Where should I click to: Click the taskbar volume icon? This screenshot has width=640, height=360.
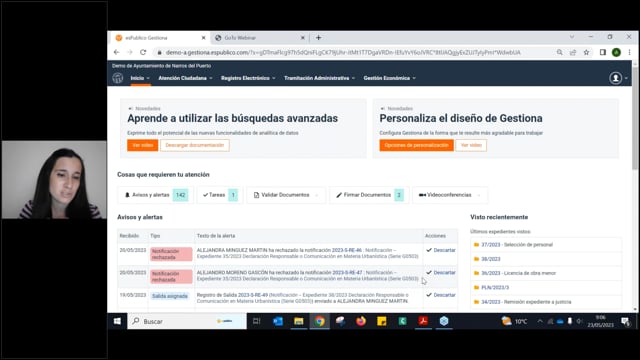click(579, 321)
